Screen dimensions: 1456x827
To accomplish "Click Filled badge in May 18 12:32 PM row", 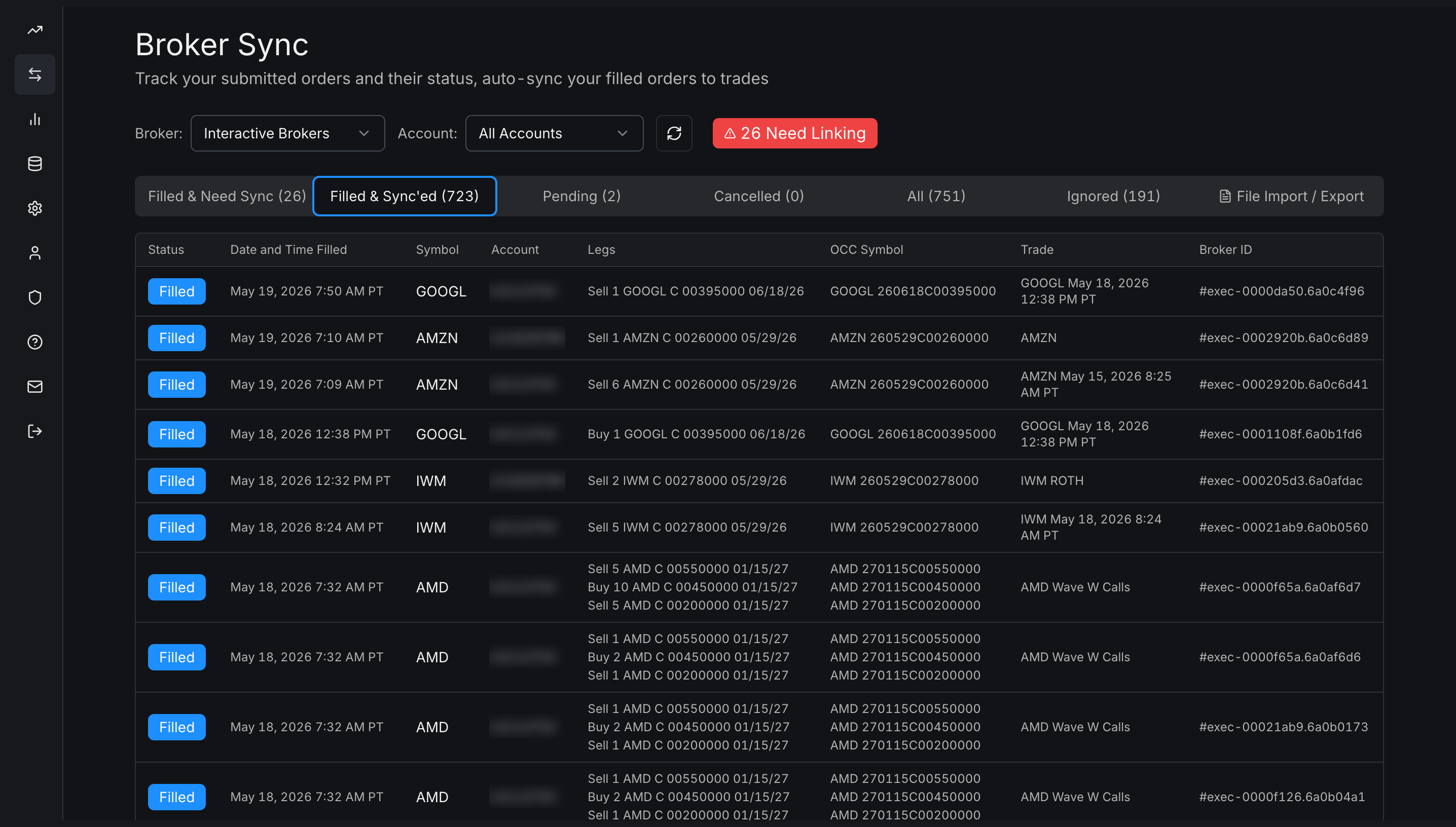I will click(176, 481).
